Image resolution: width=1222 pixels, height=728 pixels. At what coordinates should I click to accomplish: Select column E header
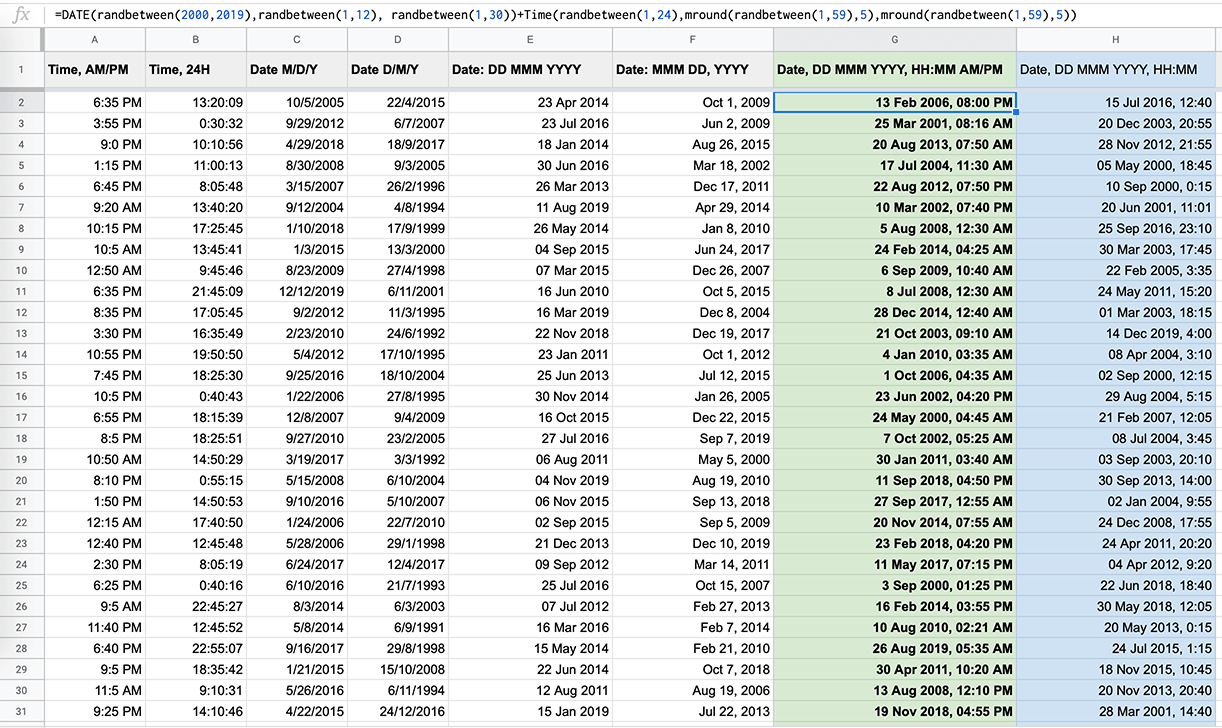[530, 39]
